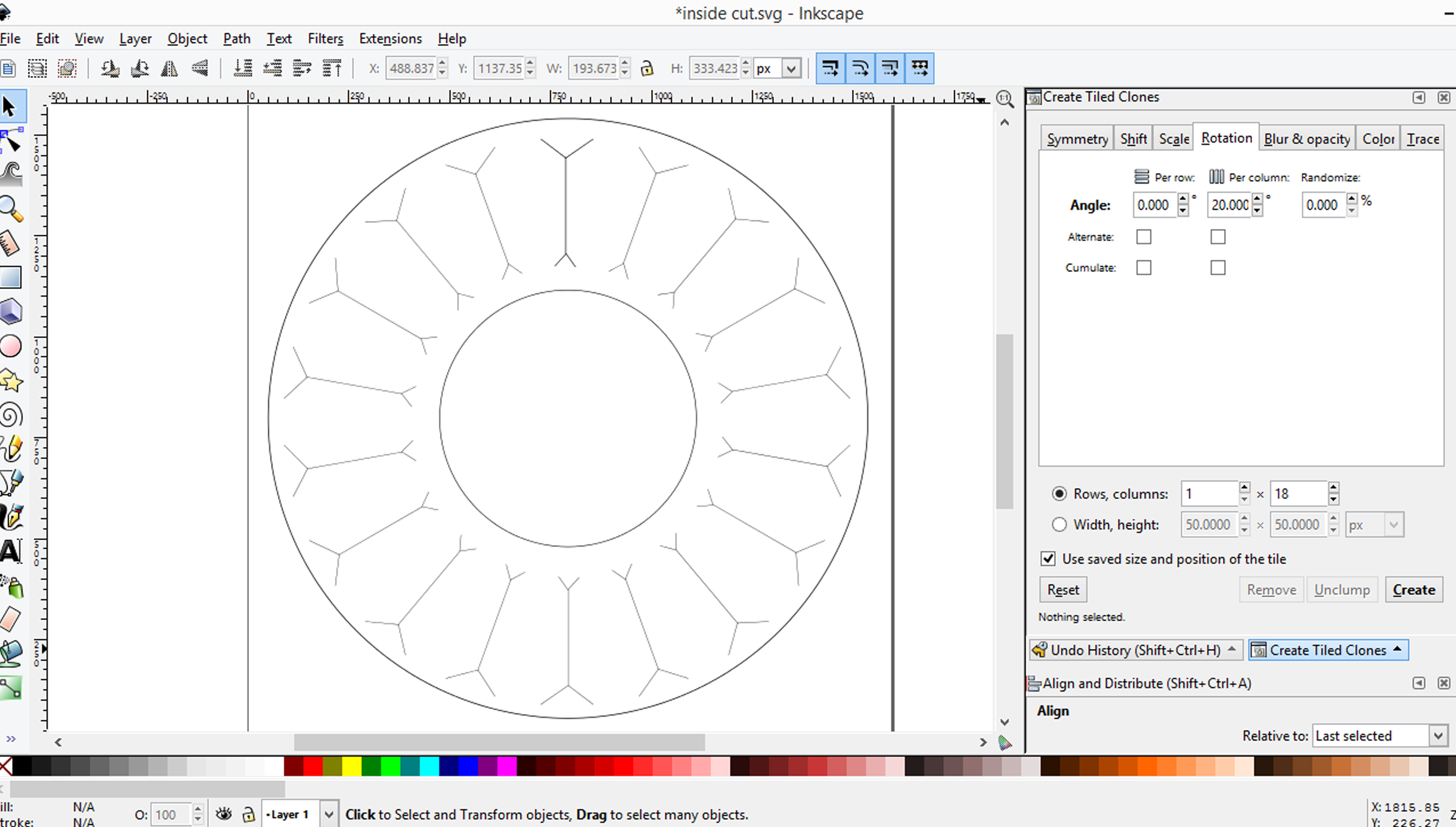This screenshot has height=827, width=1456.
Task: Expand Undo History panel tab
Action: click(x=1136, y=650)
